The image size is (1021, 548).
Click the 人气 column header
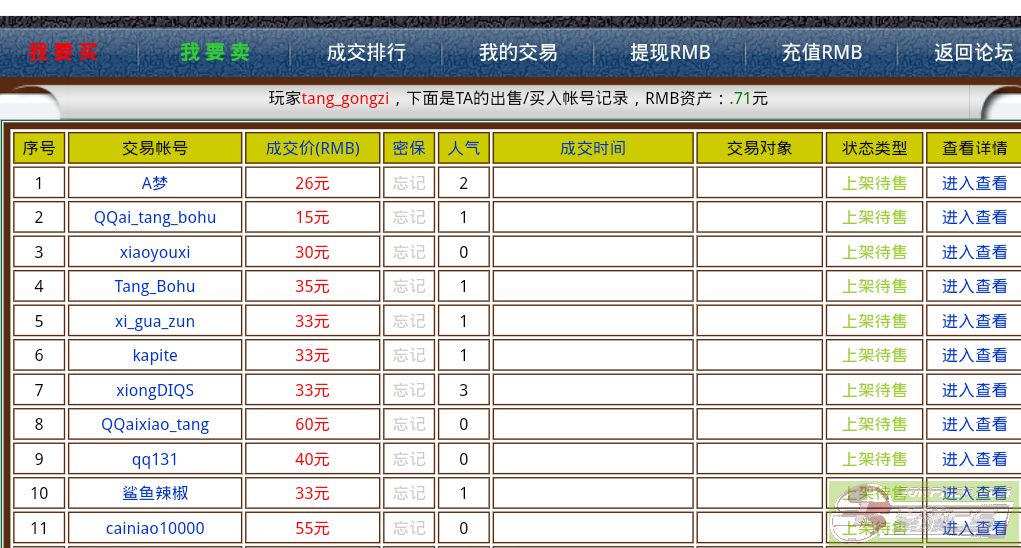[463, 148]
